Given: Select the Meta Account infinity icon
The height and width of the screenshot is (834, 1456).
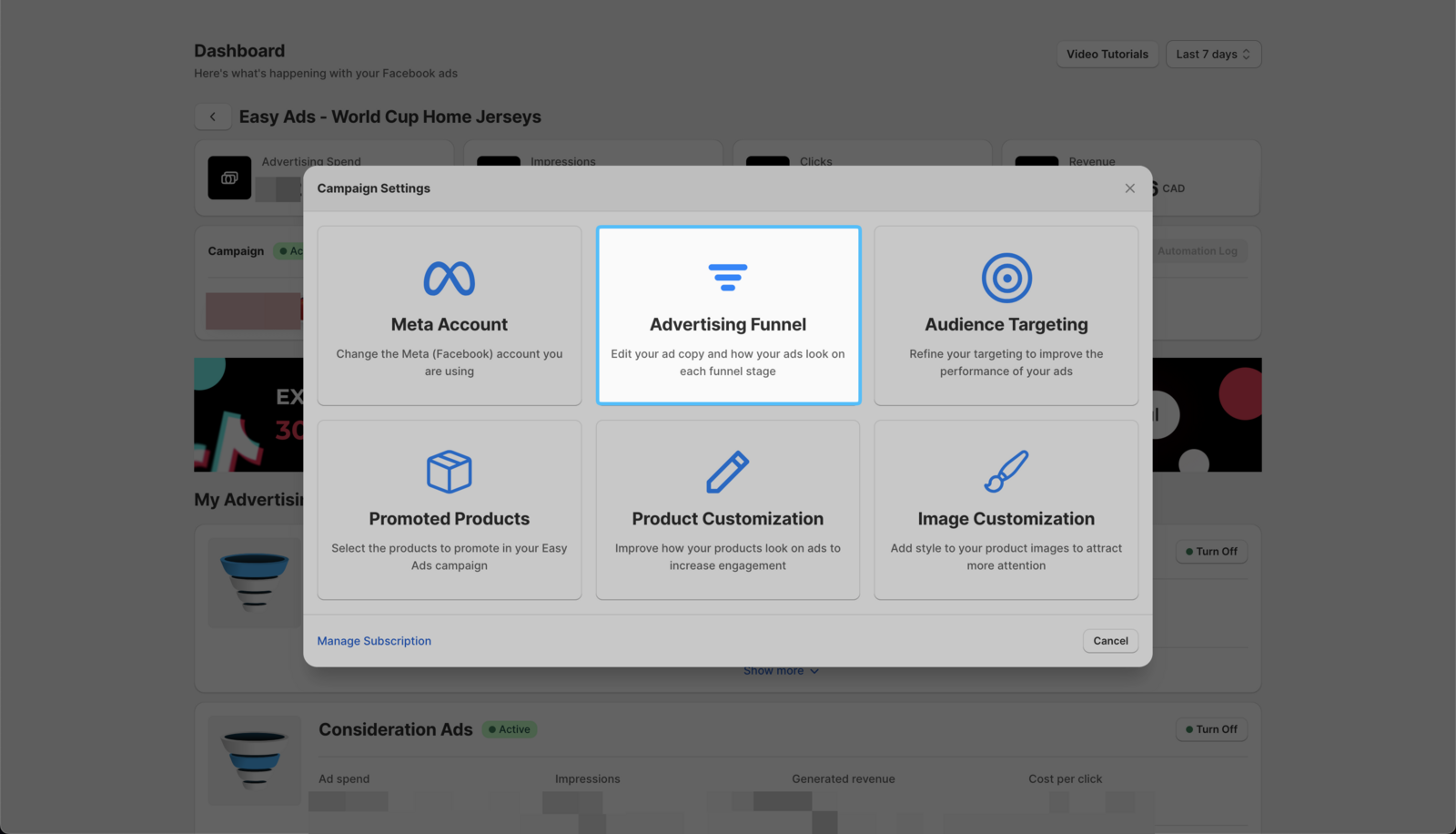Looking at the screenshot, I should point(449,278).
